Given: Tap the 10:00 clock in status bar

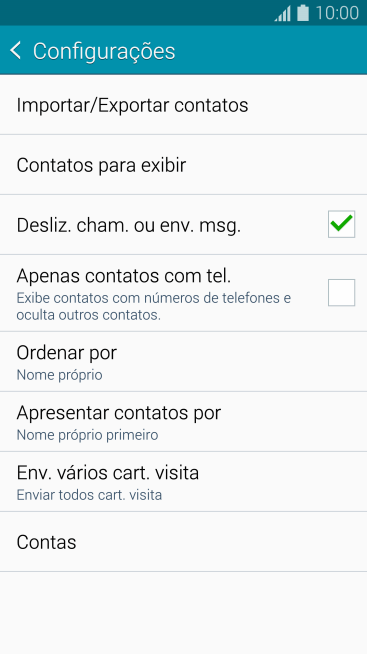Looking at the screenshot, I should point(337,13).
